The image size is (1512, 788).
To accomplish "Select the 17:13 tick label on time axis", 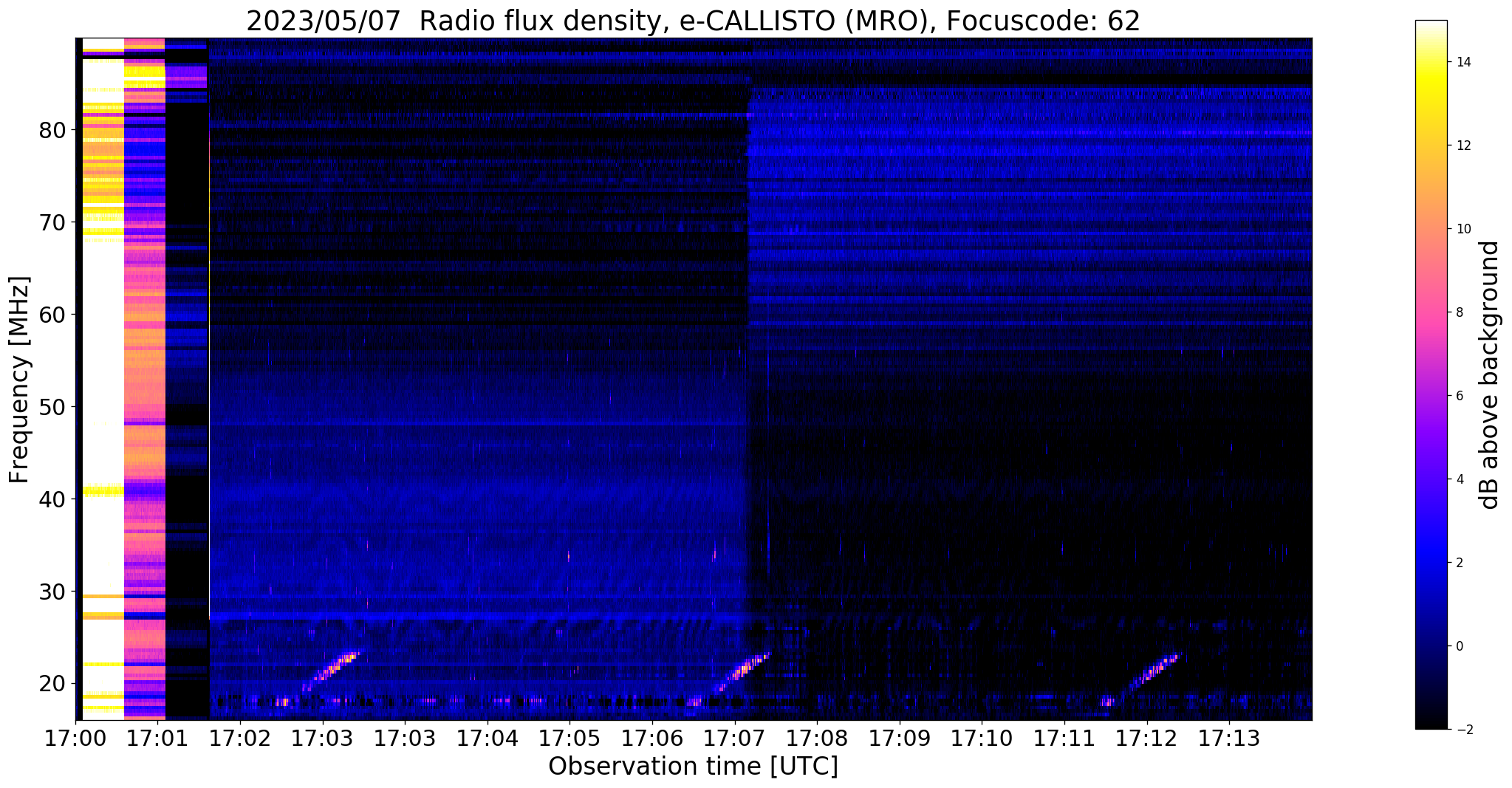I will pos(1229,739).
